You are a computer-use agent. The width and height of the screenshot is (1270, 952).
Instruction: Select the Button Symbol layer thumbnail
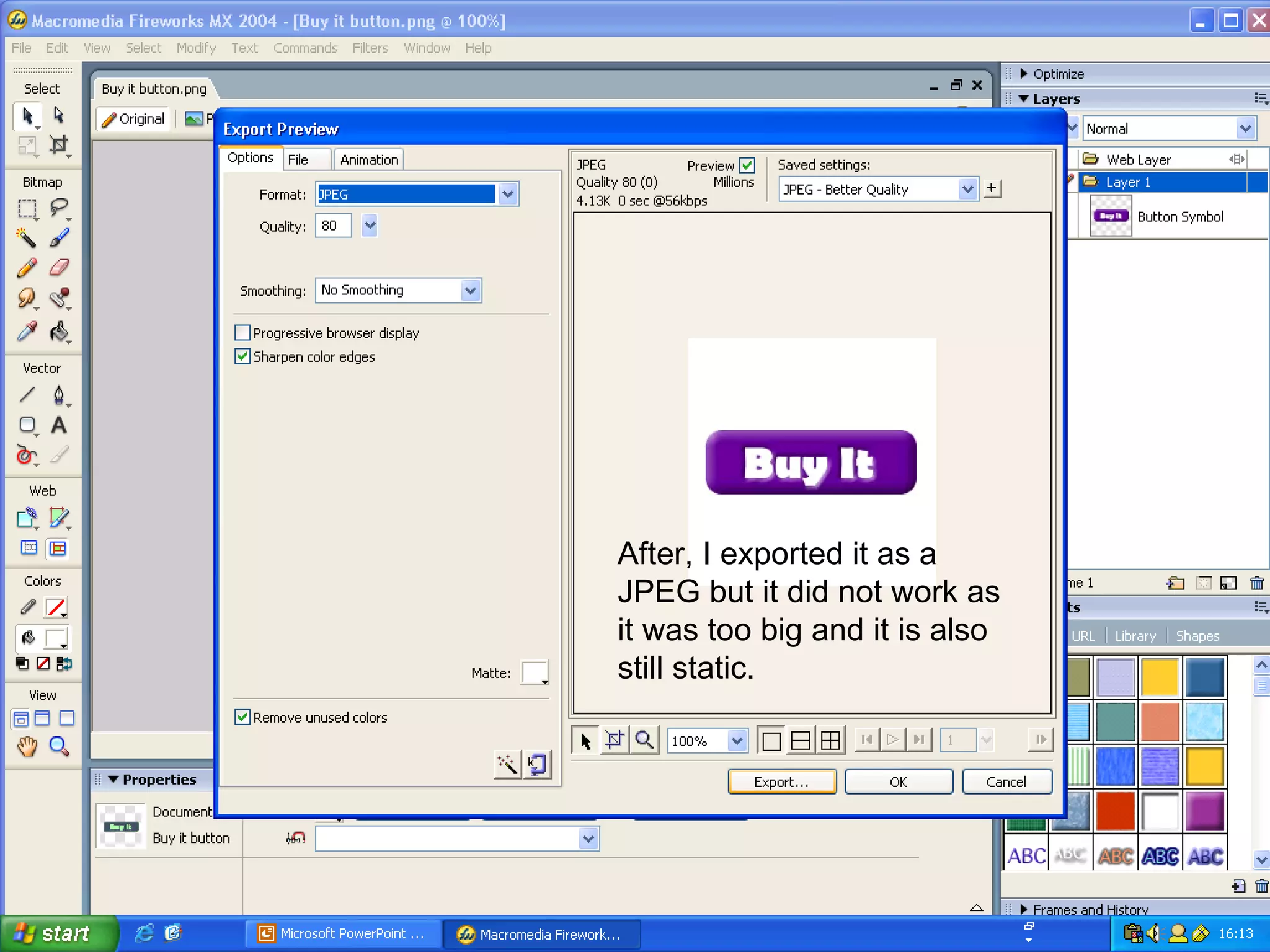(1111, 216)
